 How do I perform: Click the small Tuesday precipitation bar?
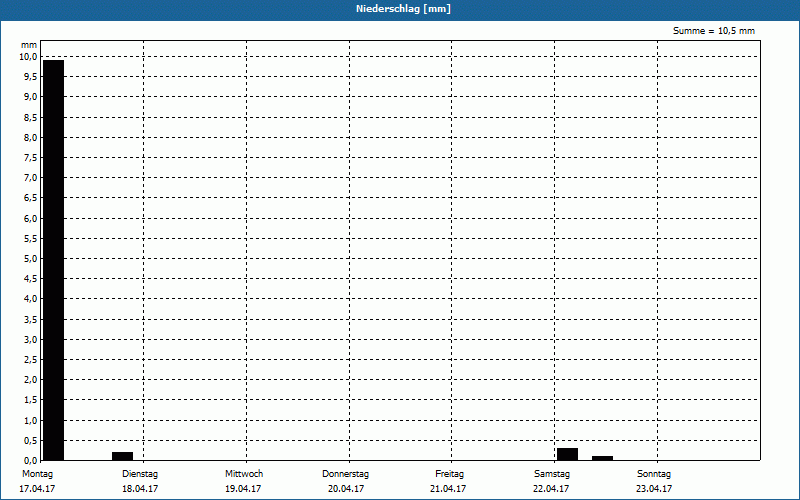tap(122, 456)
